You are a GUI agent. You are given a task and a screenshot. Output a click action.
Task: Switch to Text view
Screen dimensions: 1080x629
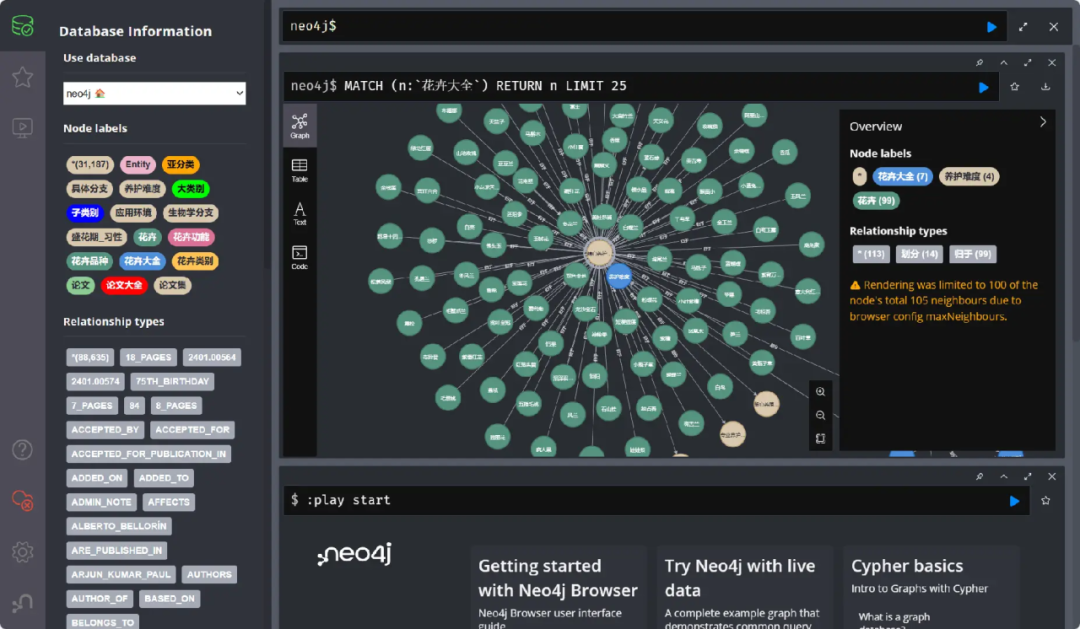[x=300, y=214]
